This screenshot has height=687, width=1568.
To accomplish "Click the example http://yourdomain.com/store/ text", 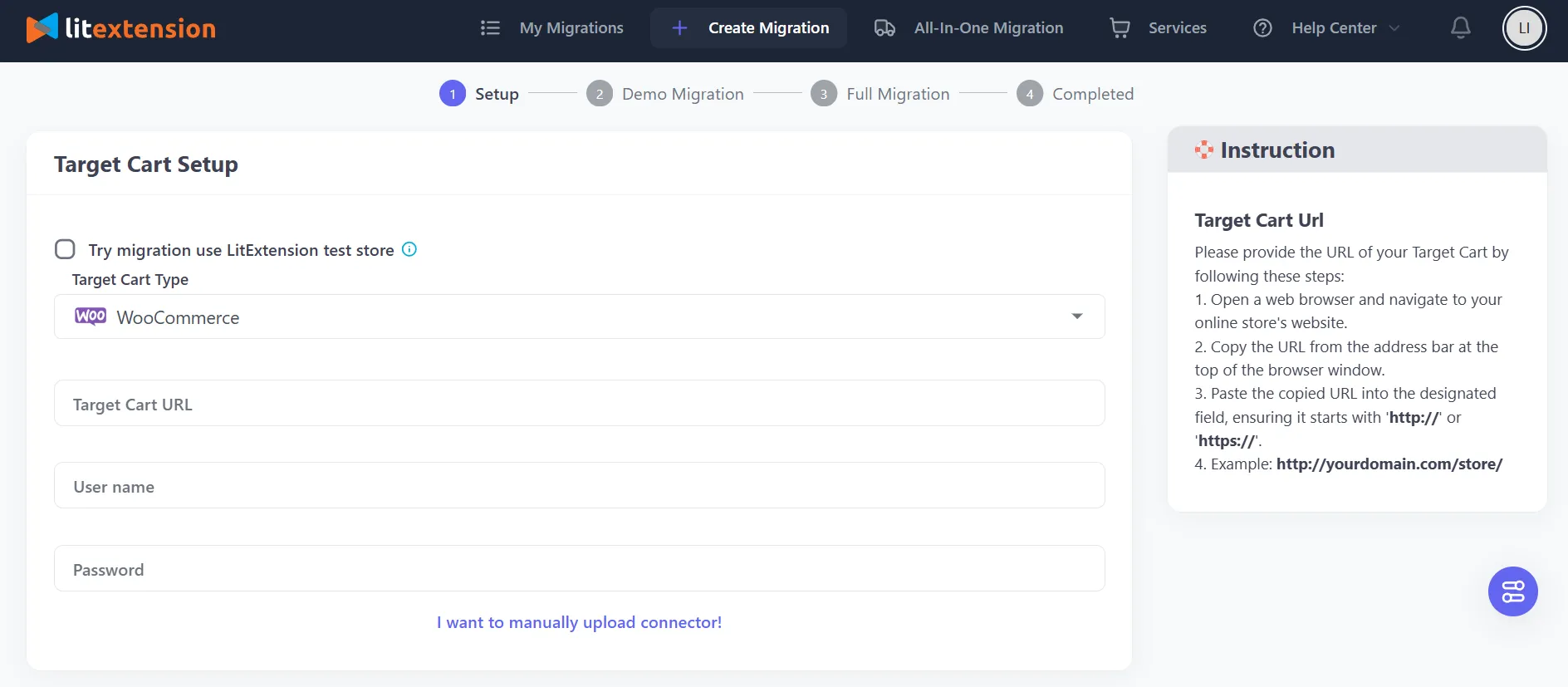I will pos(1389,464).
